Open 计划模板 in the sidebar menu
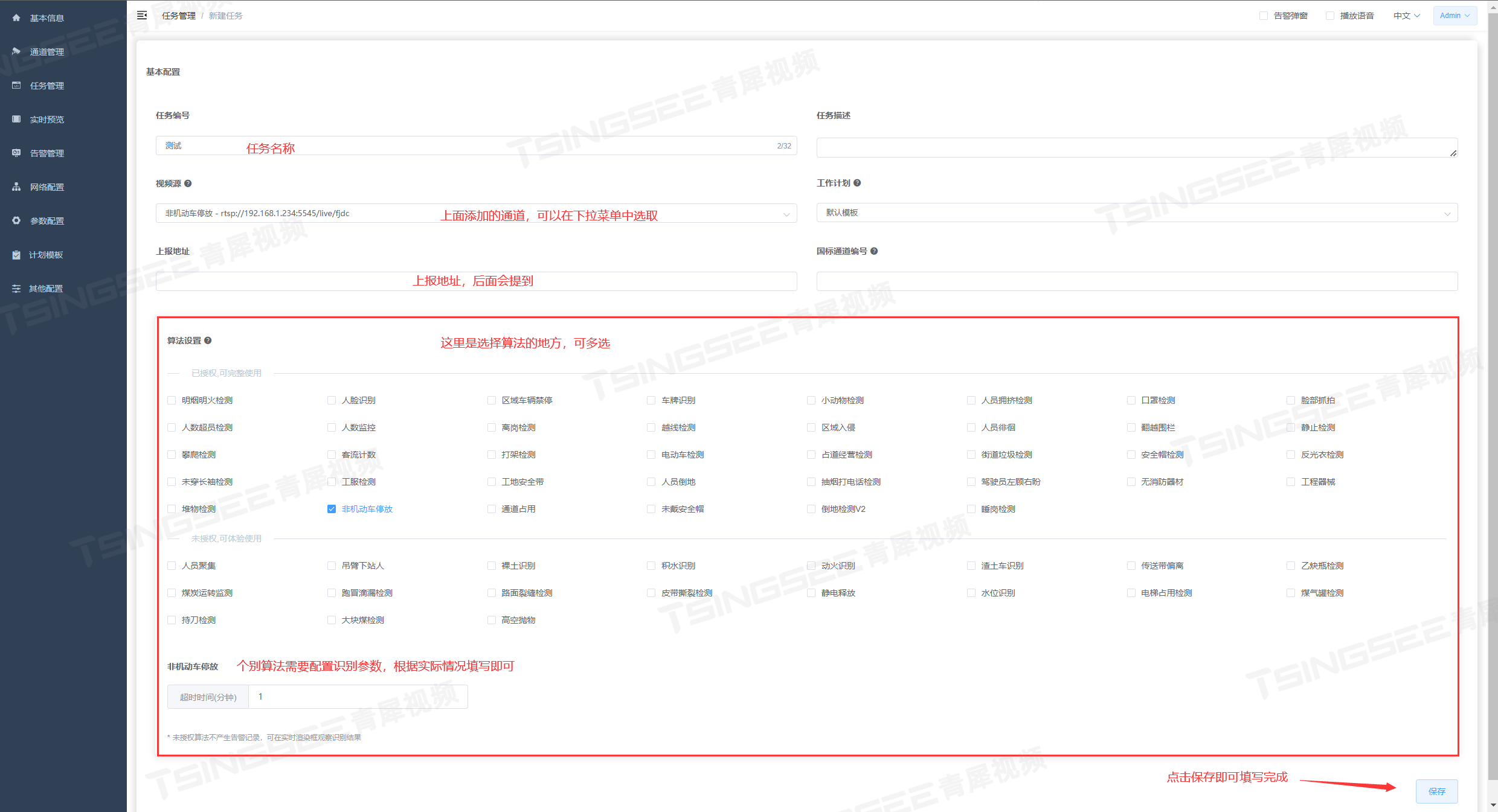The width and height of the screenshot is (1498, 812). pyautogui.click(x=46, y=255)
